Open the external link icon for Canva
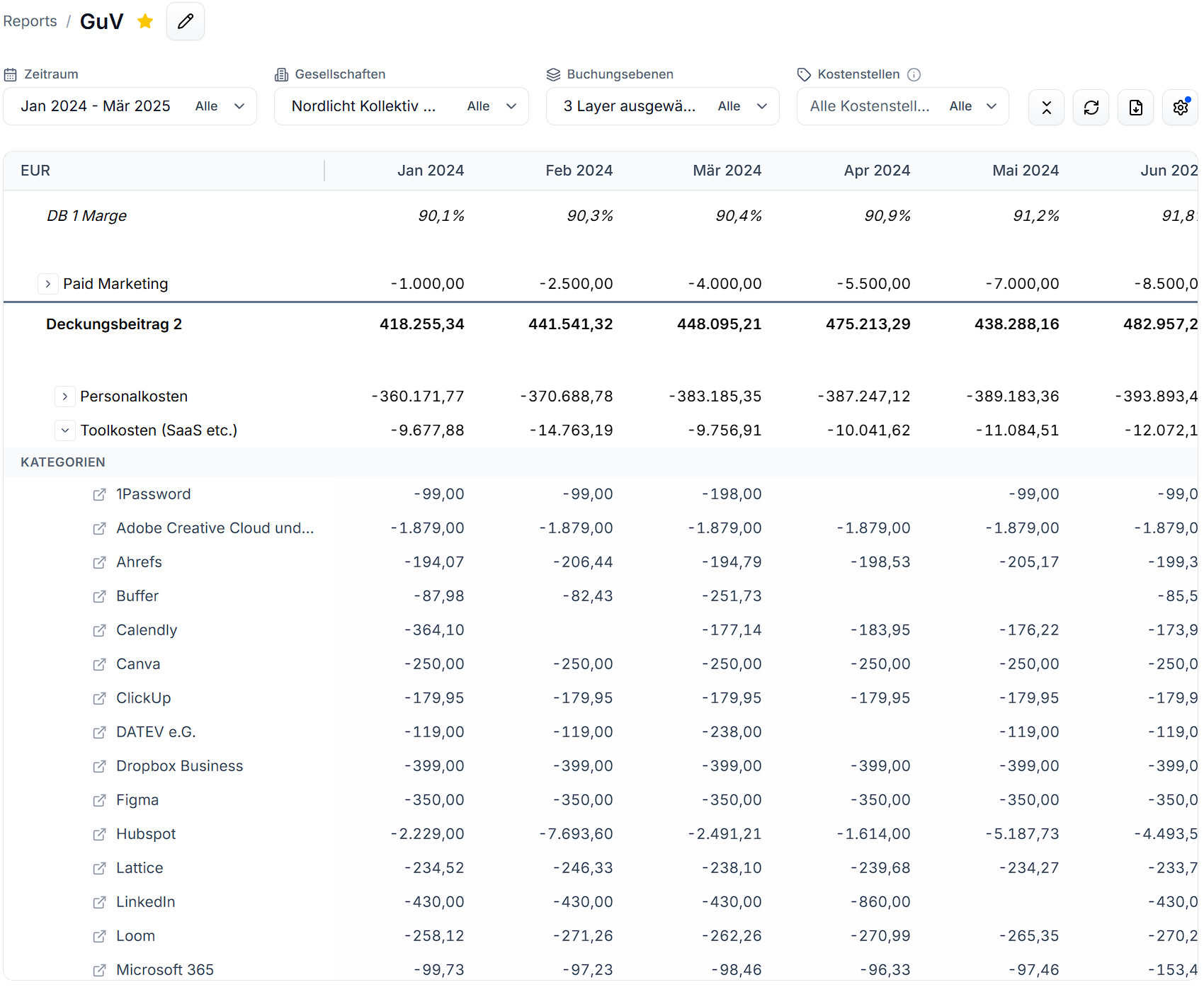This screenshot has width=1204, height=1004. tap(100, 664)
